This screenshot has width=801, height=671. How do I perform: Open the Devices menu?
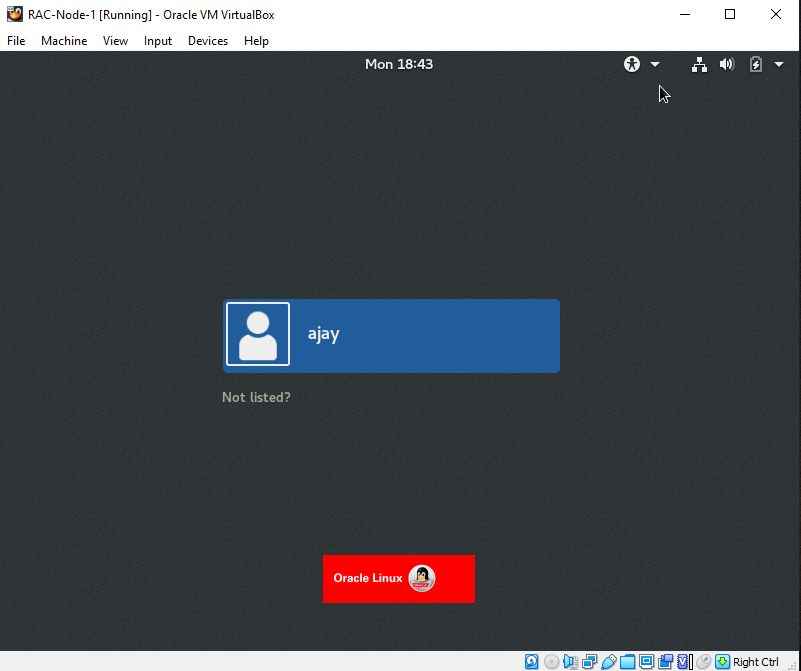click(x=208, y=41)
